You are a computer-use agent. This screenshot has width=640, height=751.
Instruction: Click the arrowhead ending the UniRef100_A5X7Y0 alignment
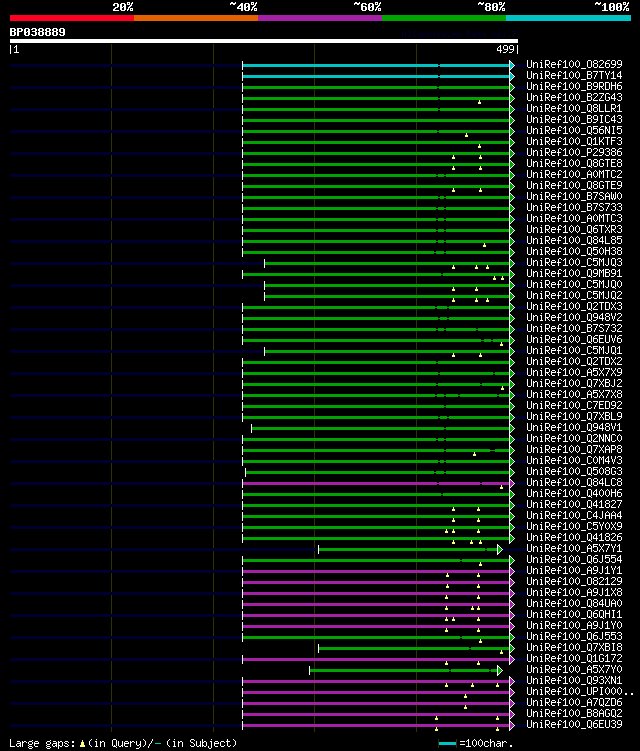[500, 671]
